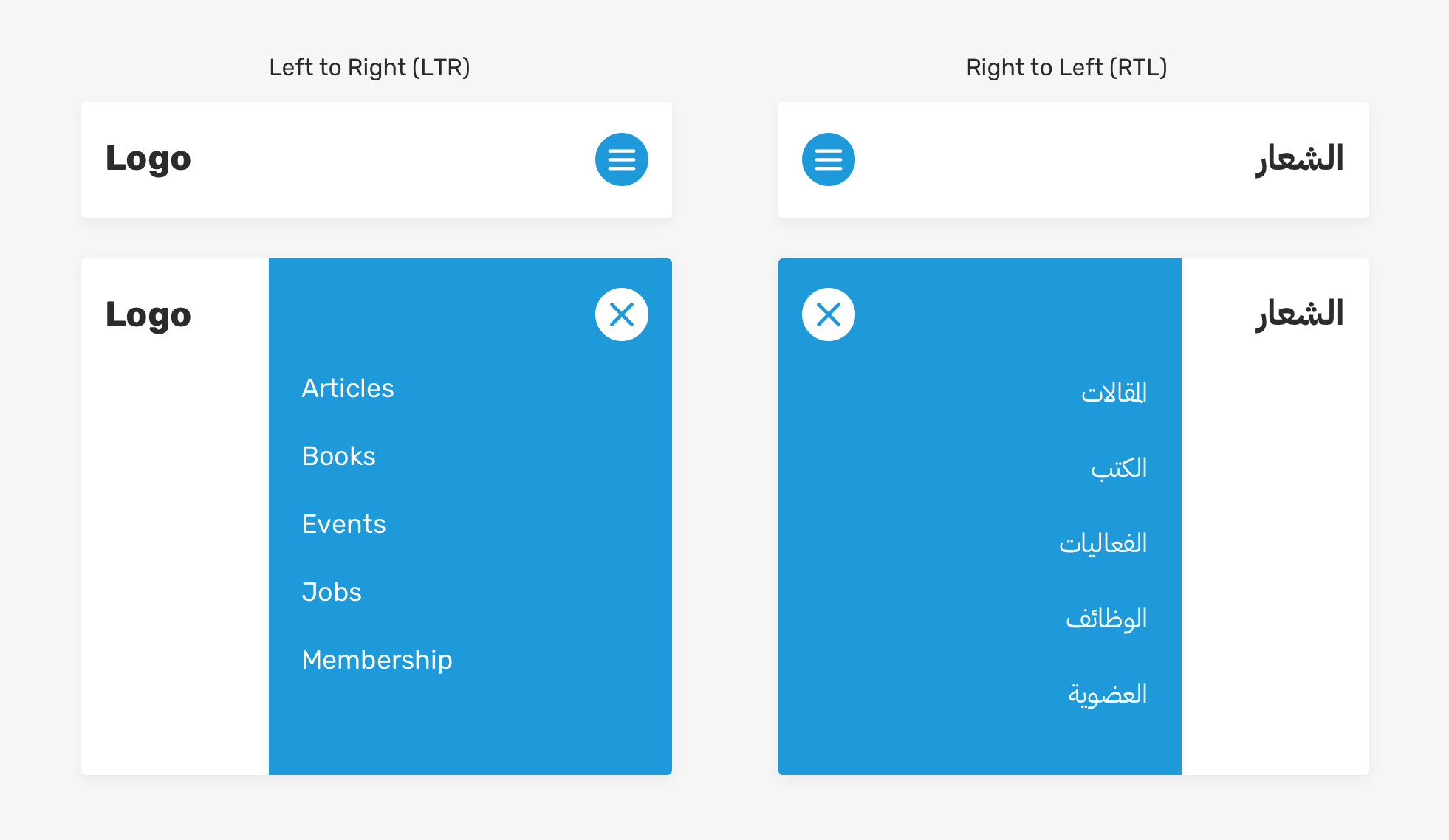The height and width of the screenshot is (840, 1449).
Task: Select Jobs in the navigation menu
Action: click(x=332, y=592)
